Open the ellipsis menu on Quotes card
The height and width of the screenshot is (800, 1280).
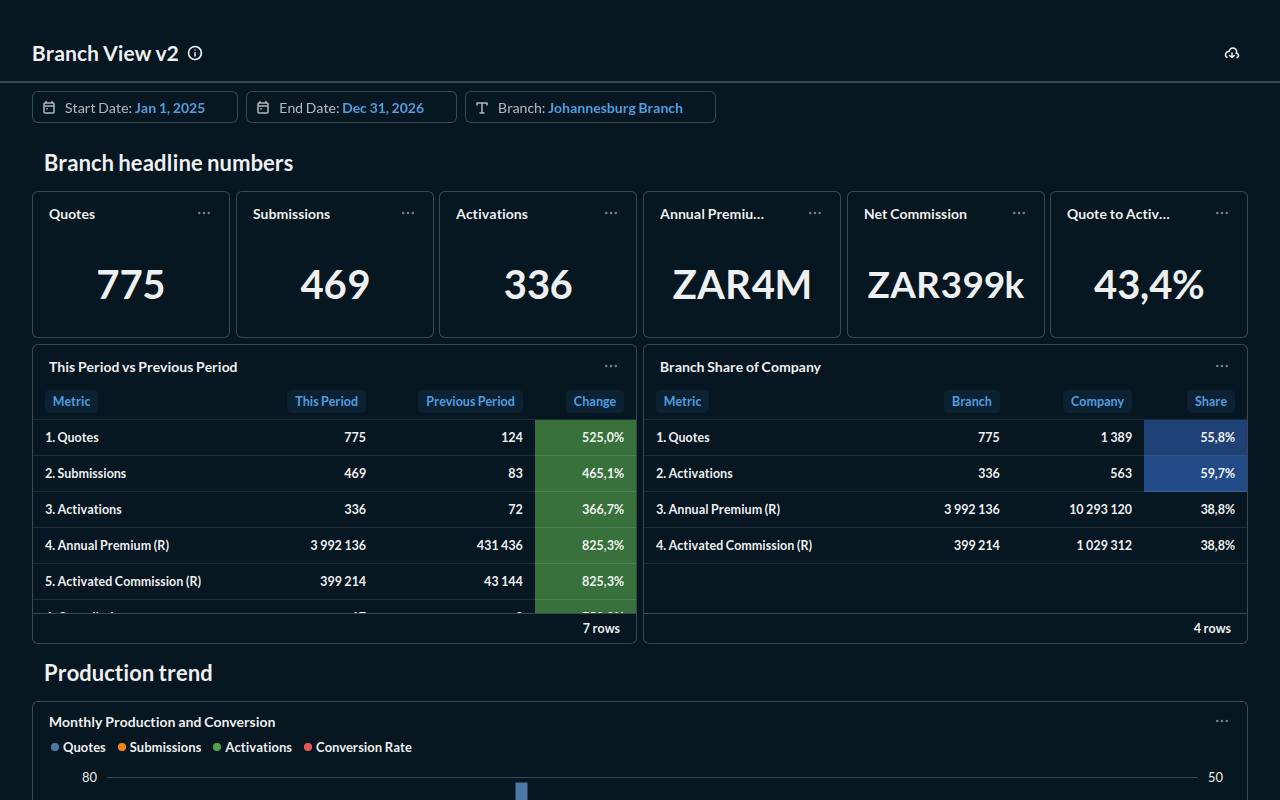204,213
